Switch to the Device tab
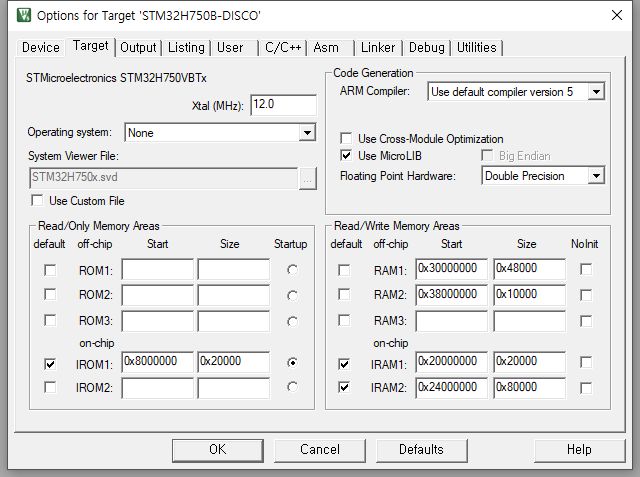Image resolution: width=640 pixels, height=477 pixels. coord(41,47)
